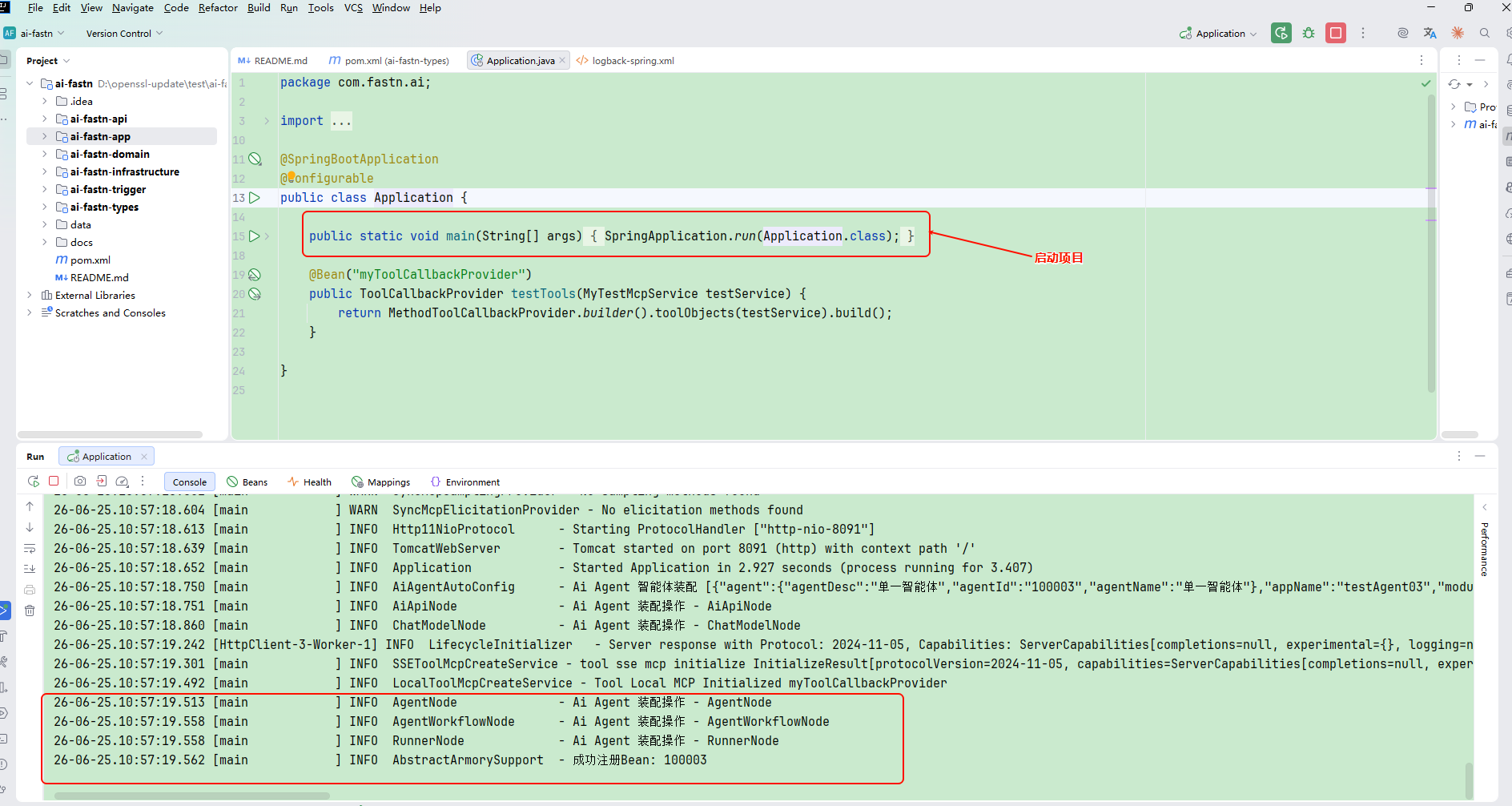Click run gutter icon on line 13
1512x806 pixels.
click(x=255, y=197)
